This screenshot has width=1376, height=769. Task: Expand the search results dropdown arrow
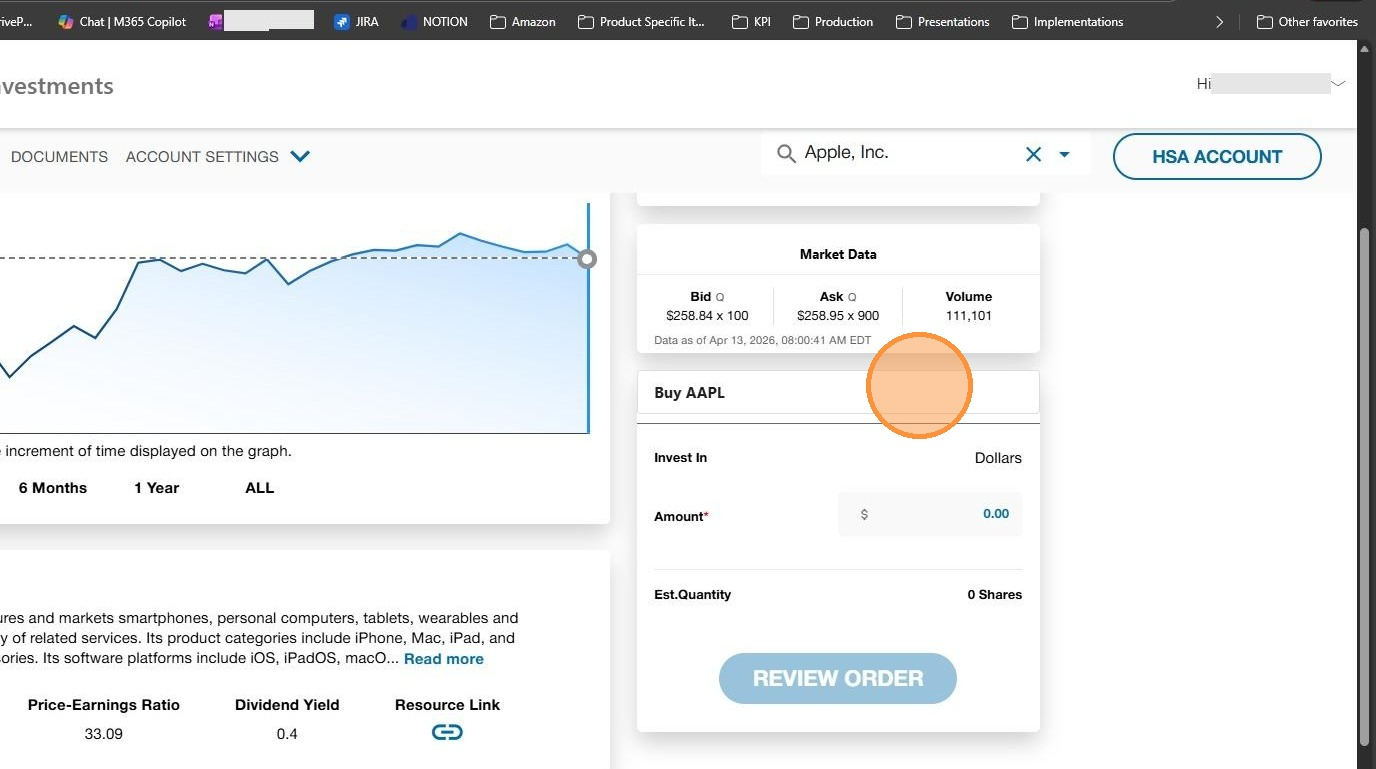[x=1064, y=154]
